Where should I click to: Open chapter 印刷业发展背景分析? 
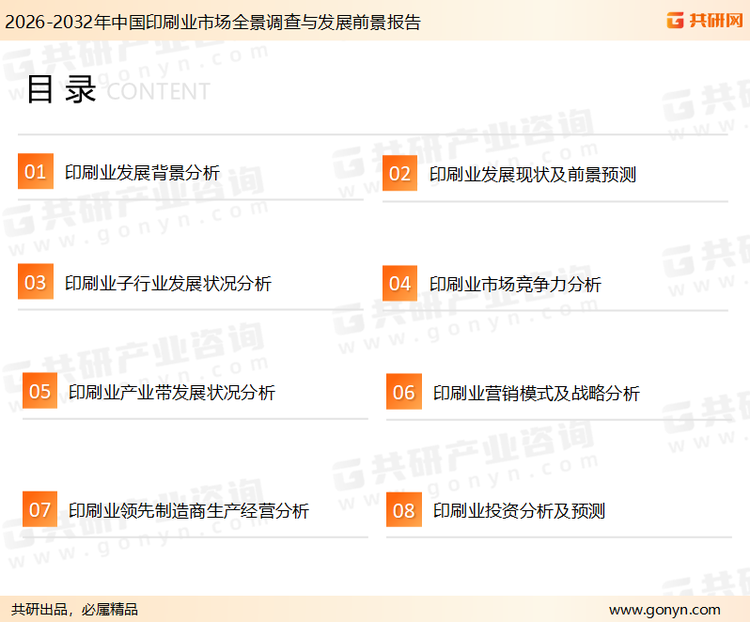click(142, 173)
